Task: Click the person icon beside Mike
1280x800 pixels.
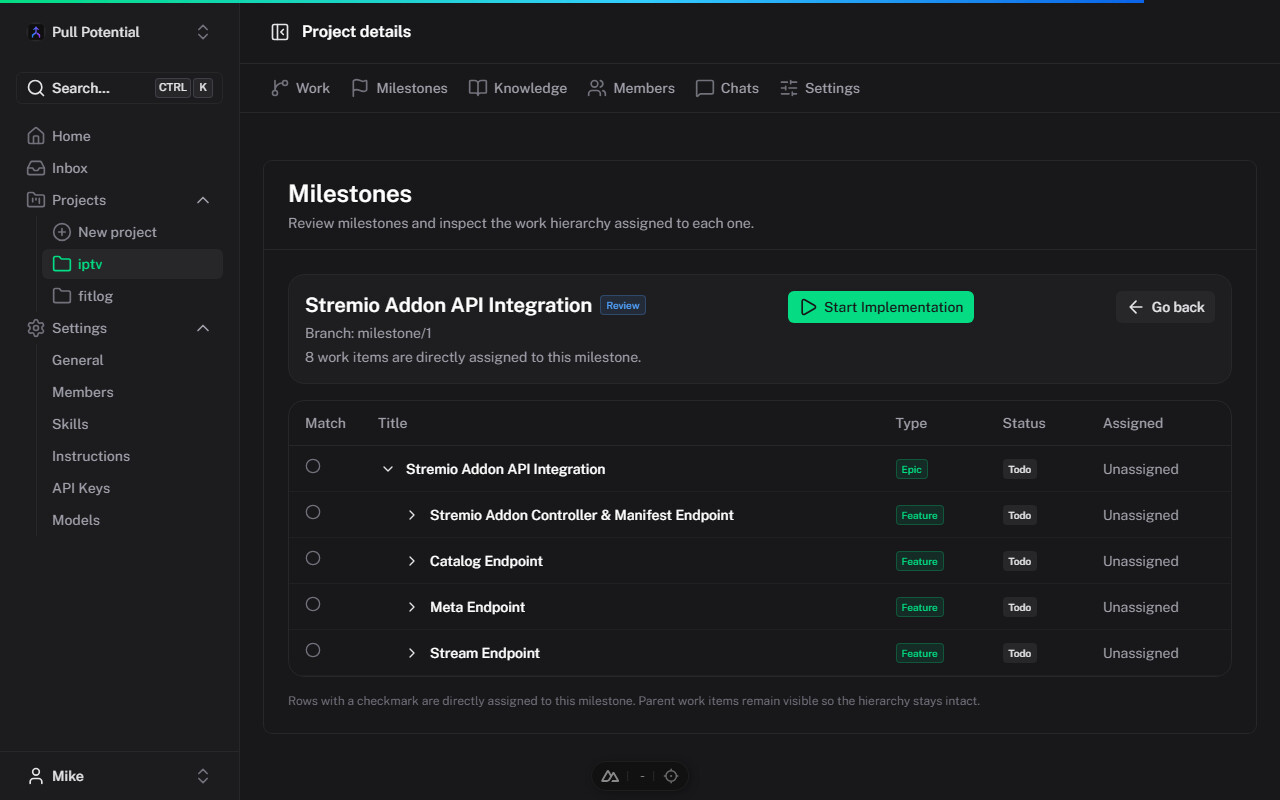Action: (36, 776)
